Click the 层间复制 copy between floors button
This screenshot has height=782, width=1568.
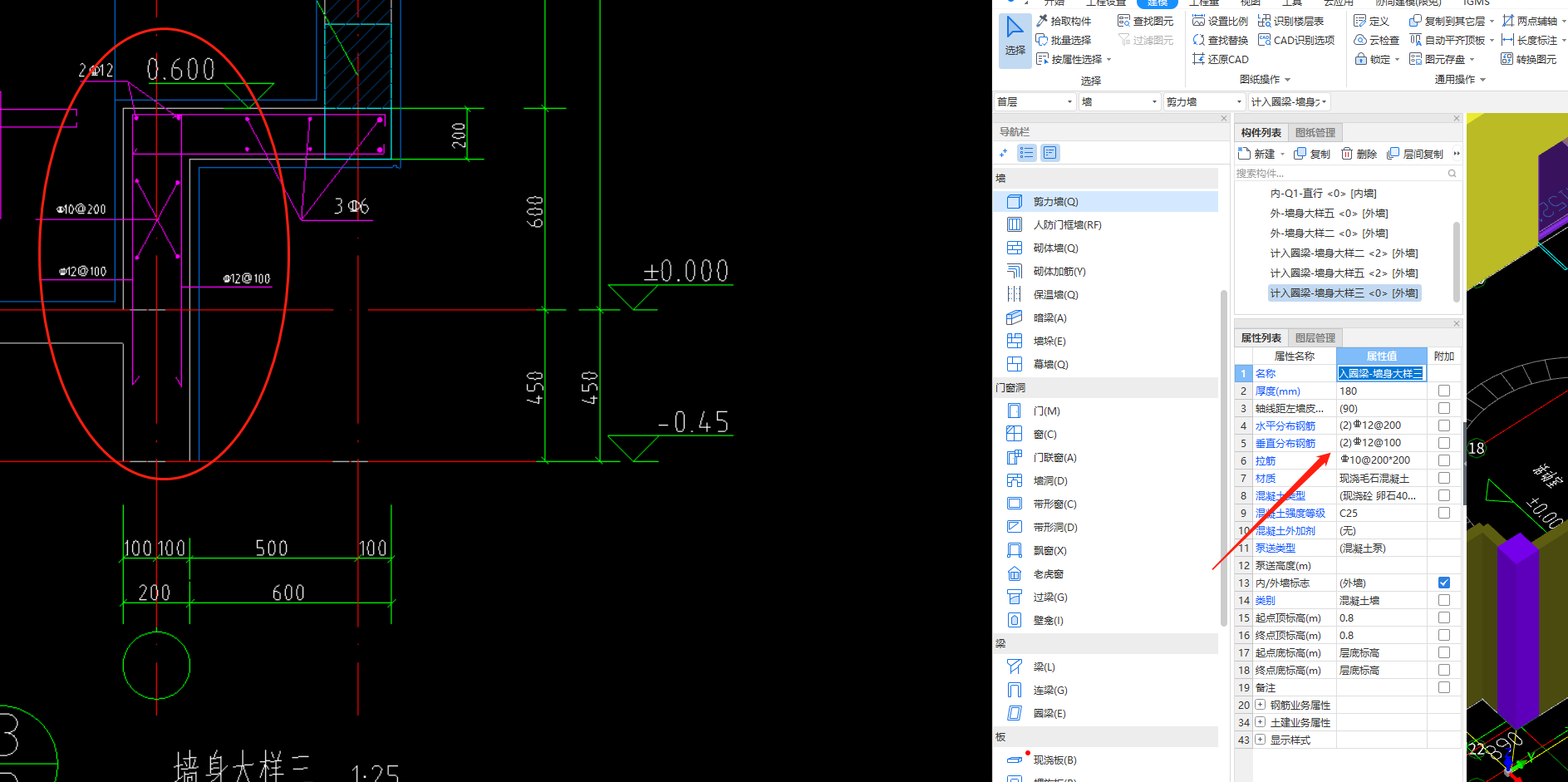pyautogui.click(x=1415, y=154)
